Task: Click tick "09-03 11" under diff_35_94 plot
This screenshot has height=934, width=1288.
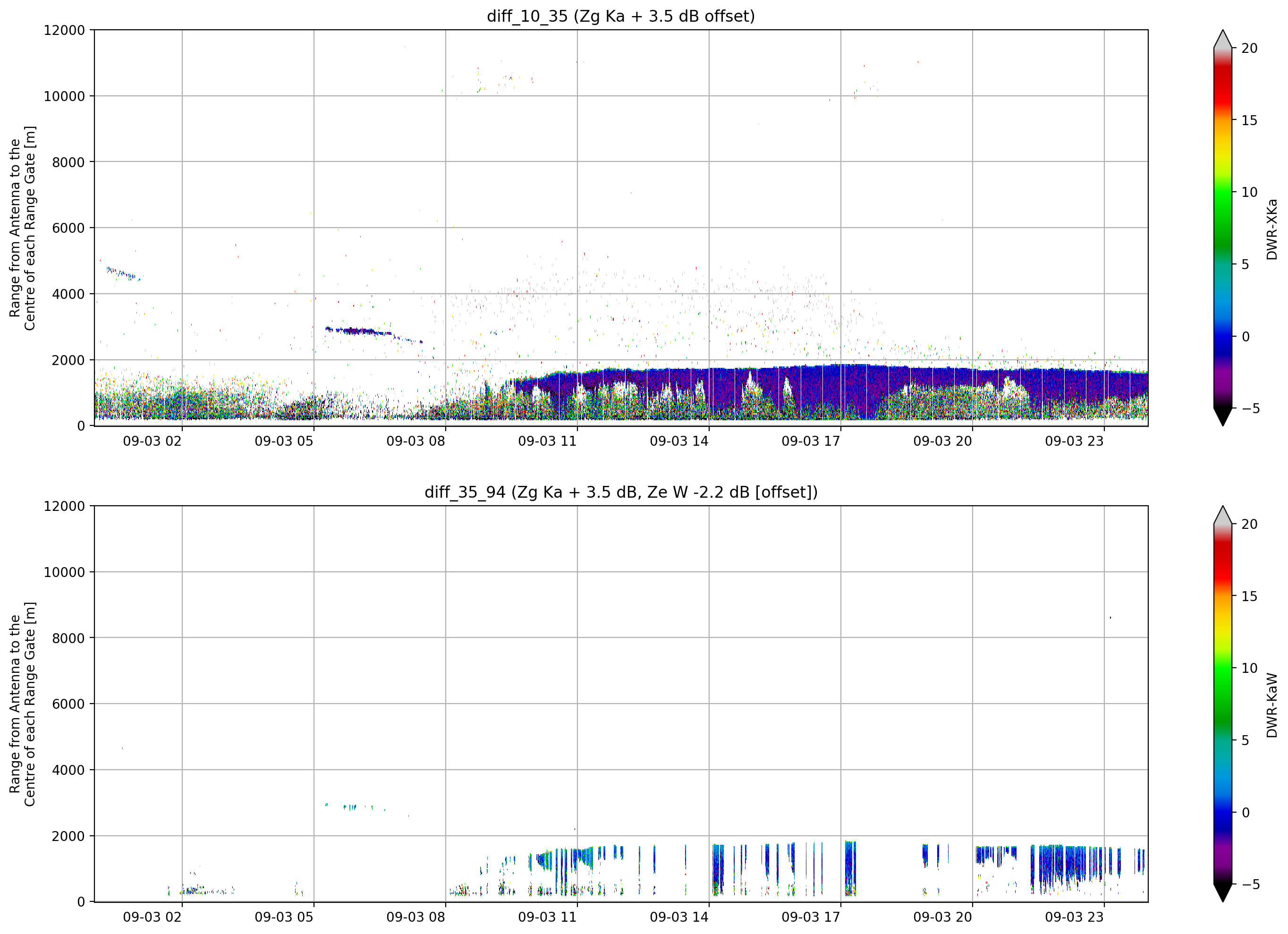Action: (548, 917)
